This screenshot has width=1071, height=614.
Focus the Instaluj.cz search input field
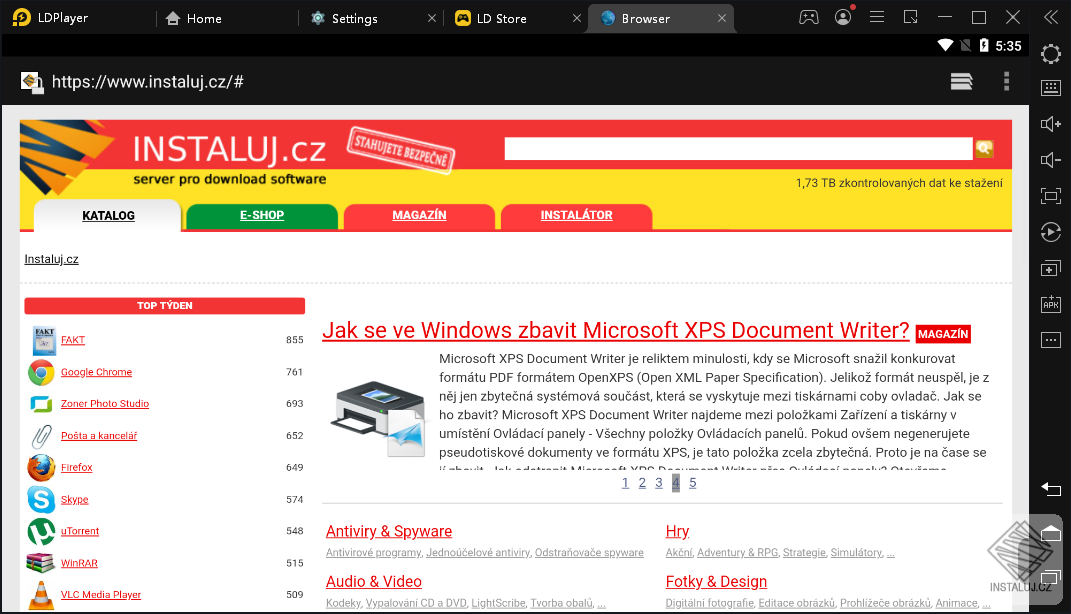coord(738,148)
